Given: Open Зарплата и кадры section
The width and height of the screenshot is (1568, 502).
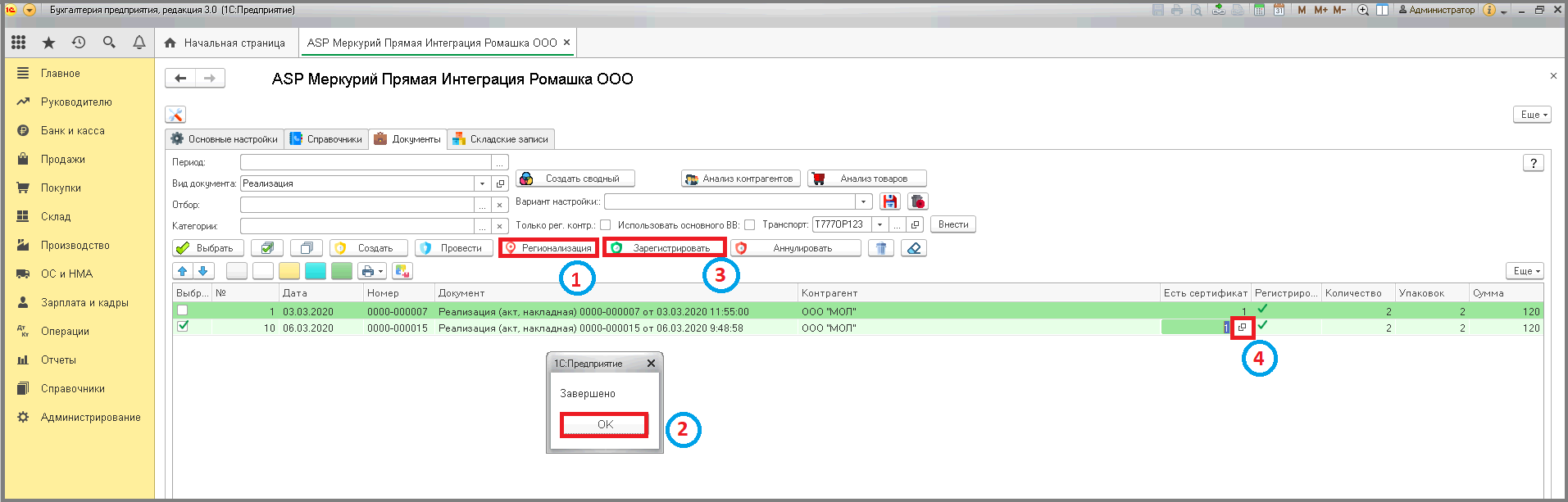Looking at the screenshot, I should point(84,302).
